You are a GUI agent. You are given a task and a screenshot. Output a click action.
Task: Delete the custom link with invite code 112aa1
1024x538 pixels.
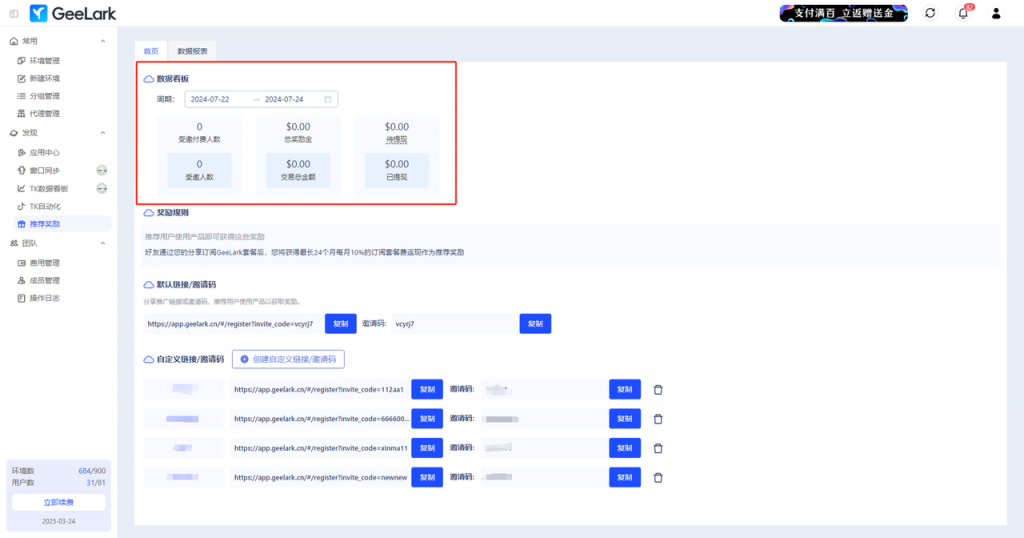[x=657, y=390]
